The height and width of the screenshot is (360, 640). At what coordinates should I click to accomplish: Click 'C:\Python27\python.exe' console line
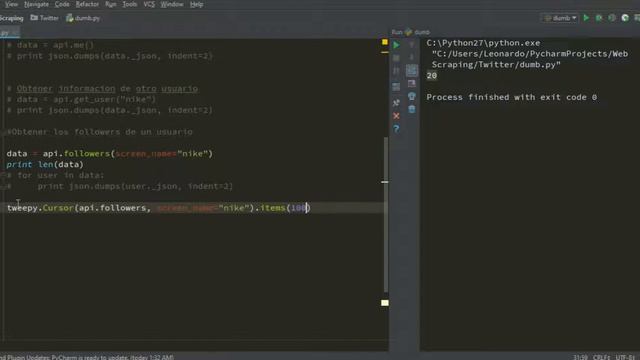(483, 43)
